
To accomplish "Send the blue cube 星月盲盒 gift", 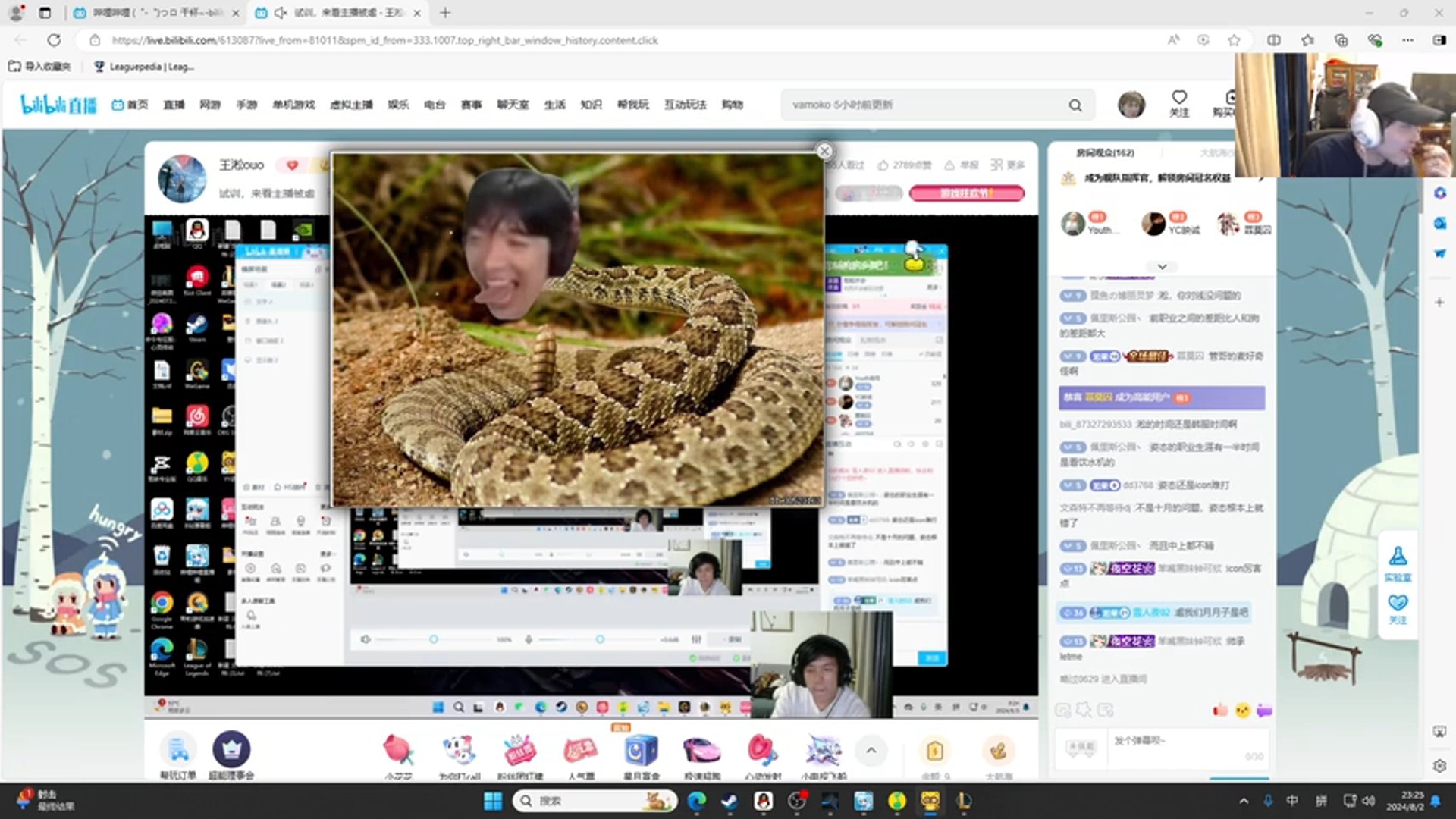I will click(x=642, y=751).
